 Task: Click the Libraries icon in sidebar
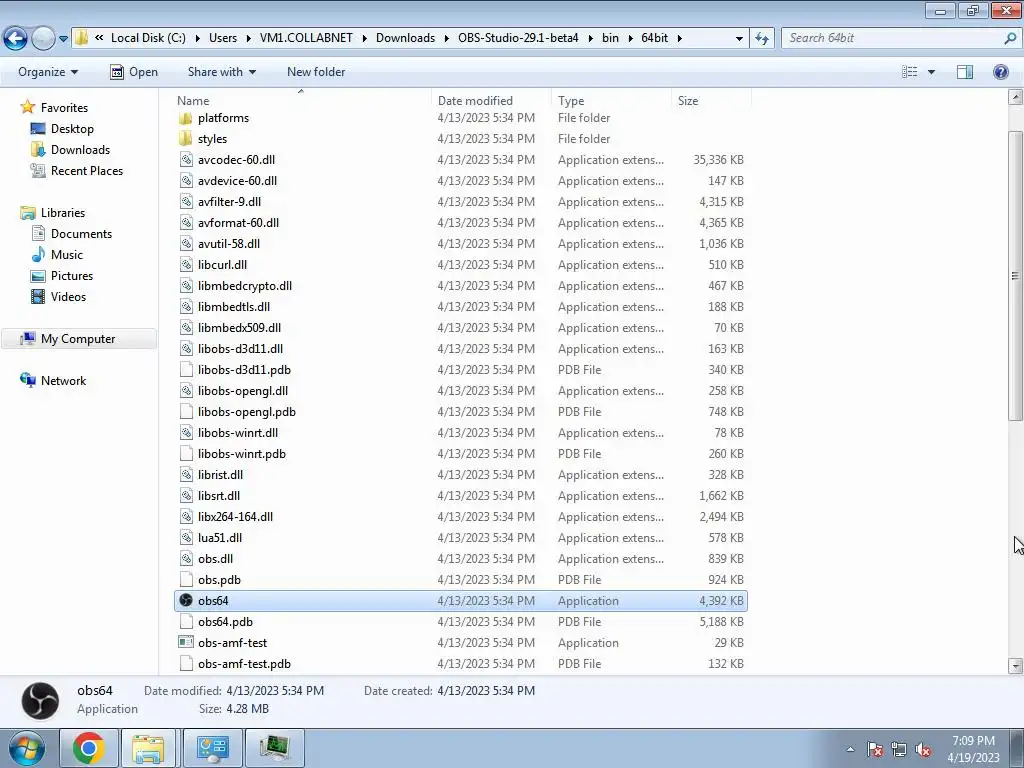27,213
